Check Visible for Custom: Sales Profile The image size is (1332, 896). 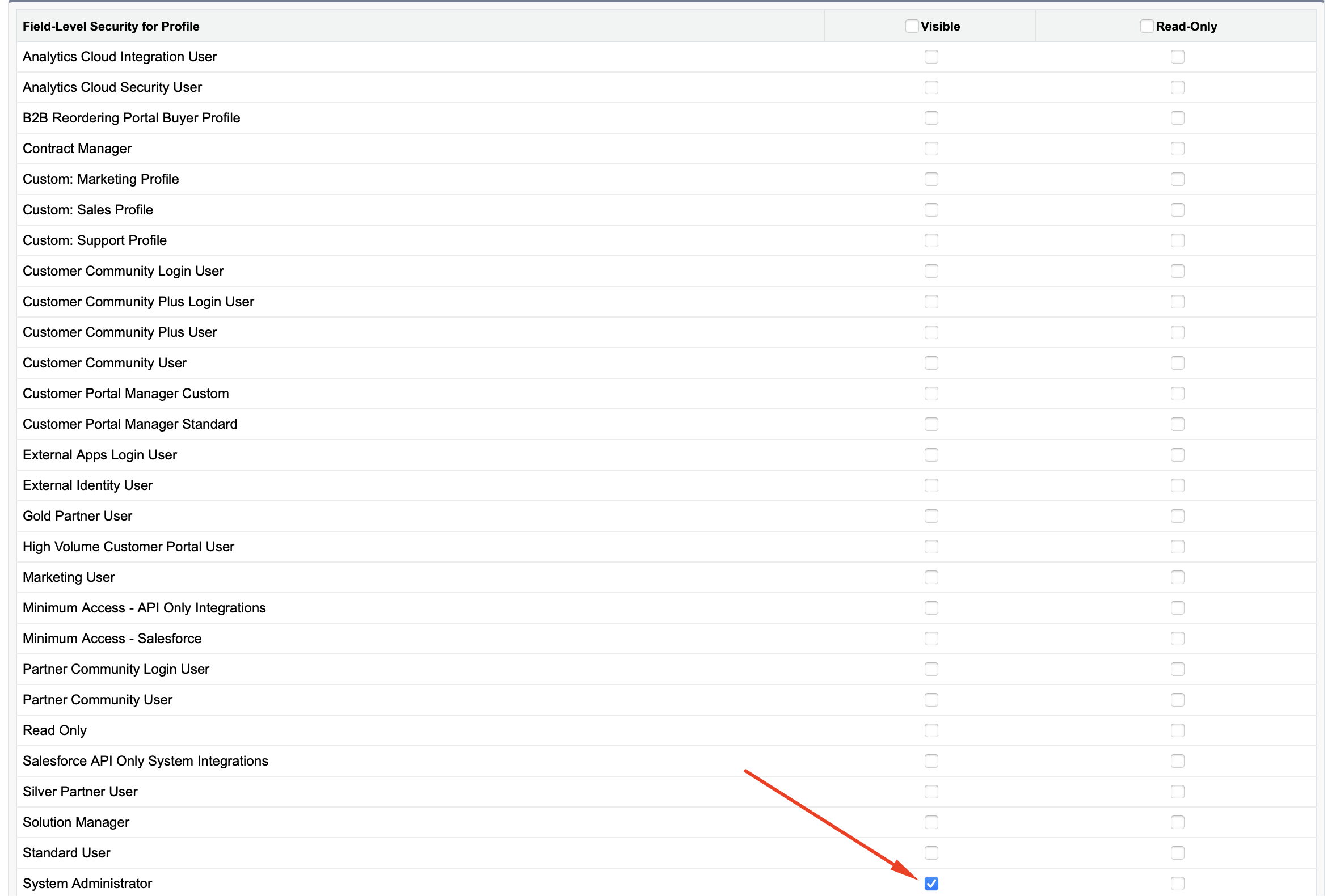(931, 210)
